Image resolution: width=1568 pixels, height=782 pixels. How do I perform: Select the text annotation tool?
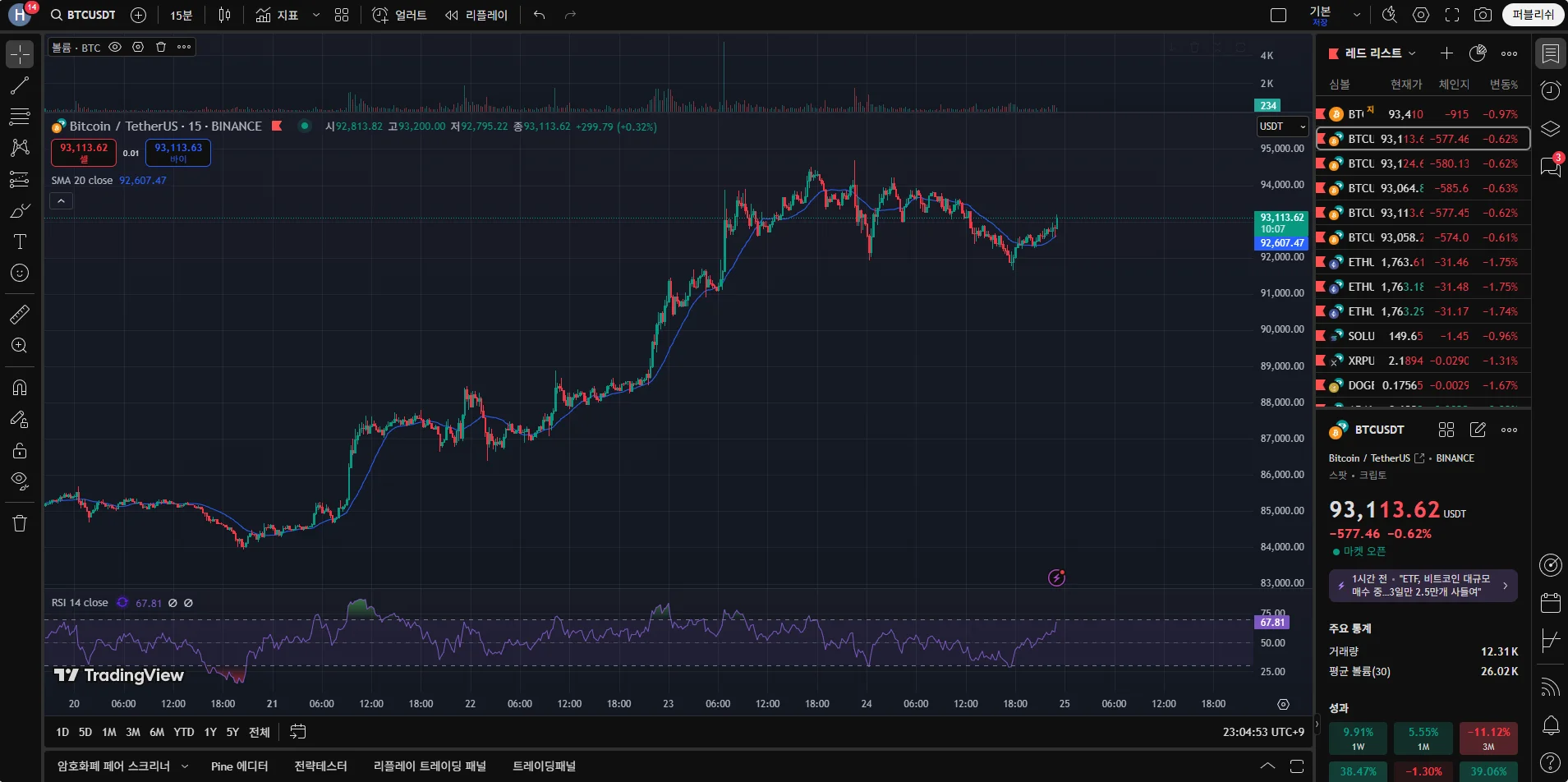[20, 241]
